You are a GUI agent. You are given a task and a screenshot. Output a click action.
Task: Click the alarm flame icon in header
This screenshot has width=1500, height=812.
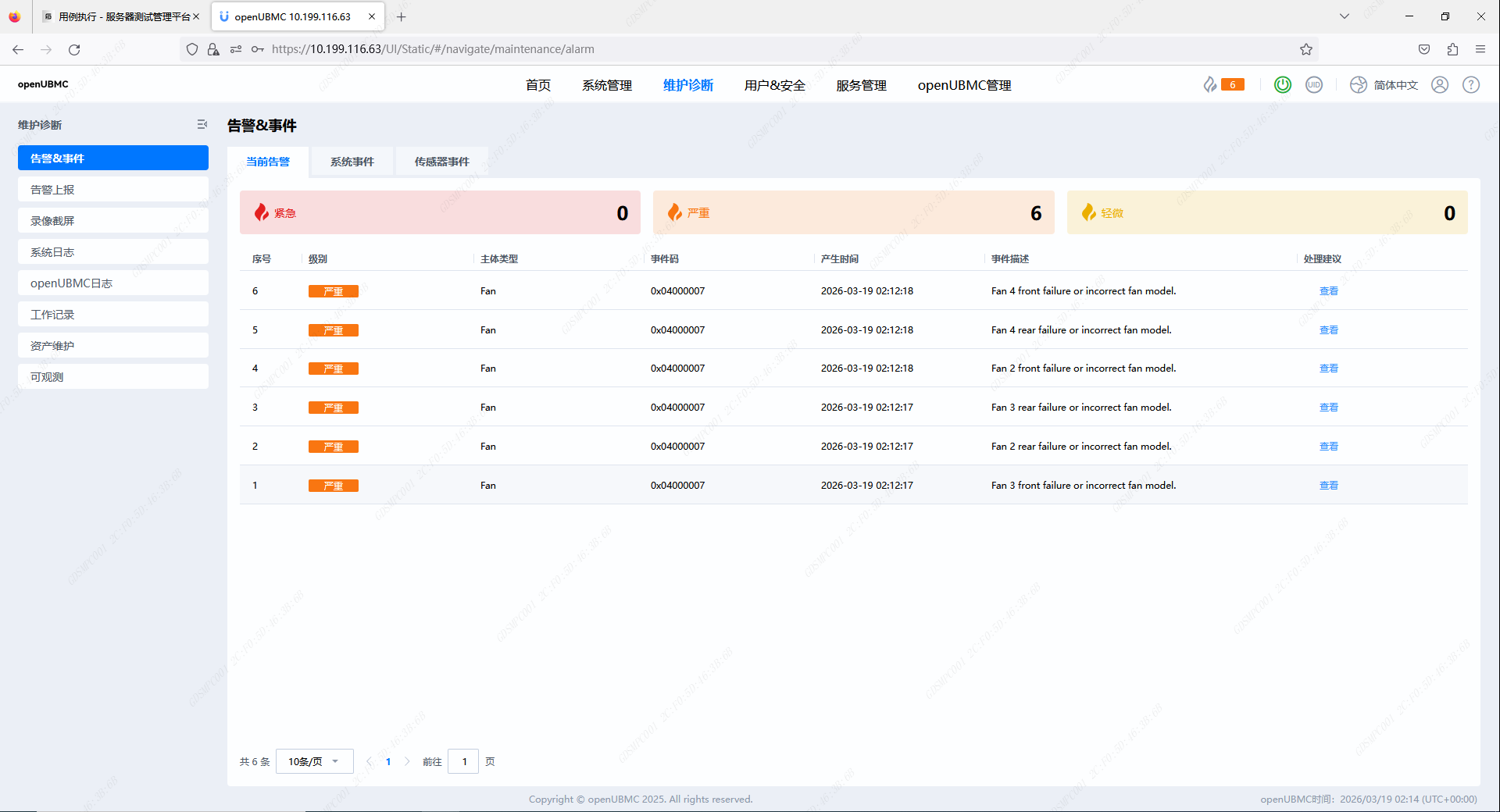[x=1210, y=84]
